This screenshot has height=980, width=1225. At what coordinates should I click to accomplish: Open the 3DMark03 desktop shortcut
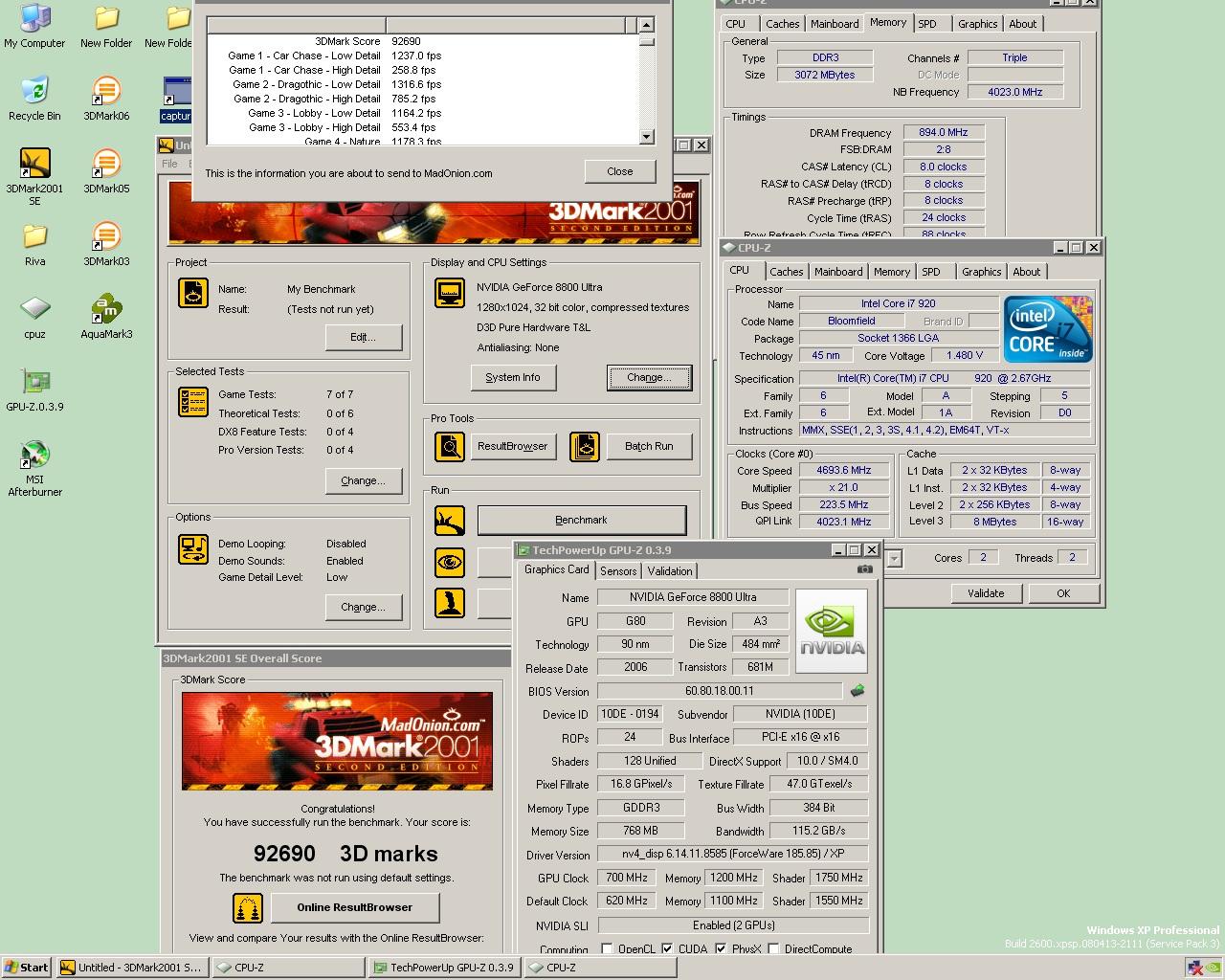pyautogui.click(x=106, y=243)
